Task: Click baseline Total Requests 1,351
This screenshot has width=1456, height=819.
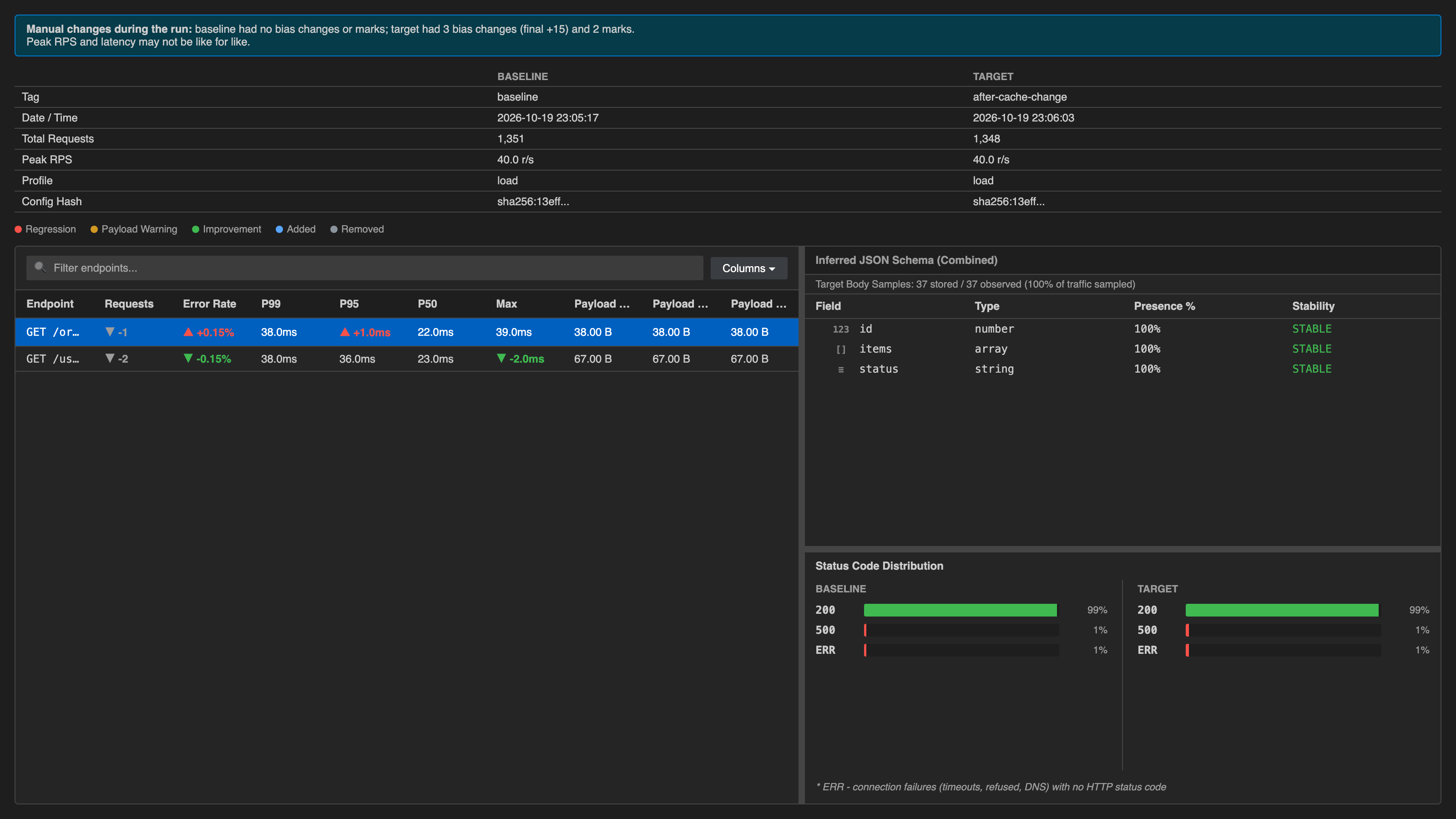Action: coord(511,138)
